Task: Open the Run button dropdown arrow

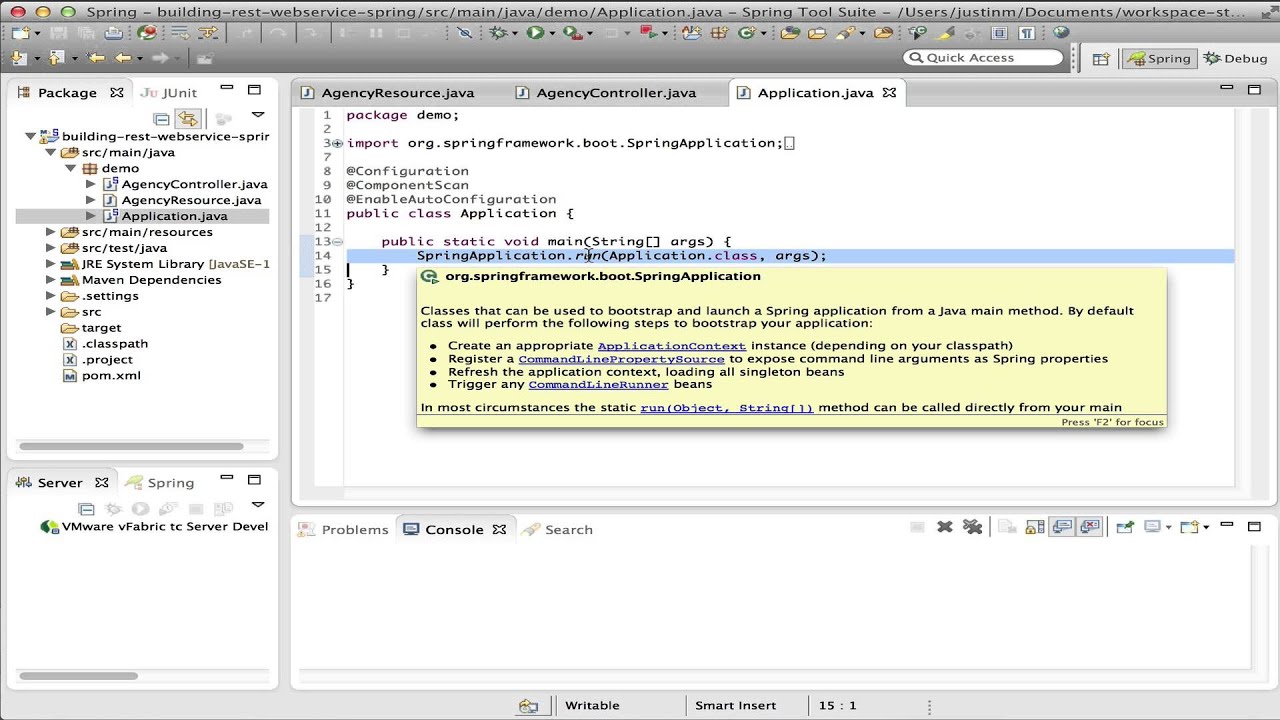Action: coord(552,34)
